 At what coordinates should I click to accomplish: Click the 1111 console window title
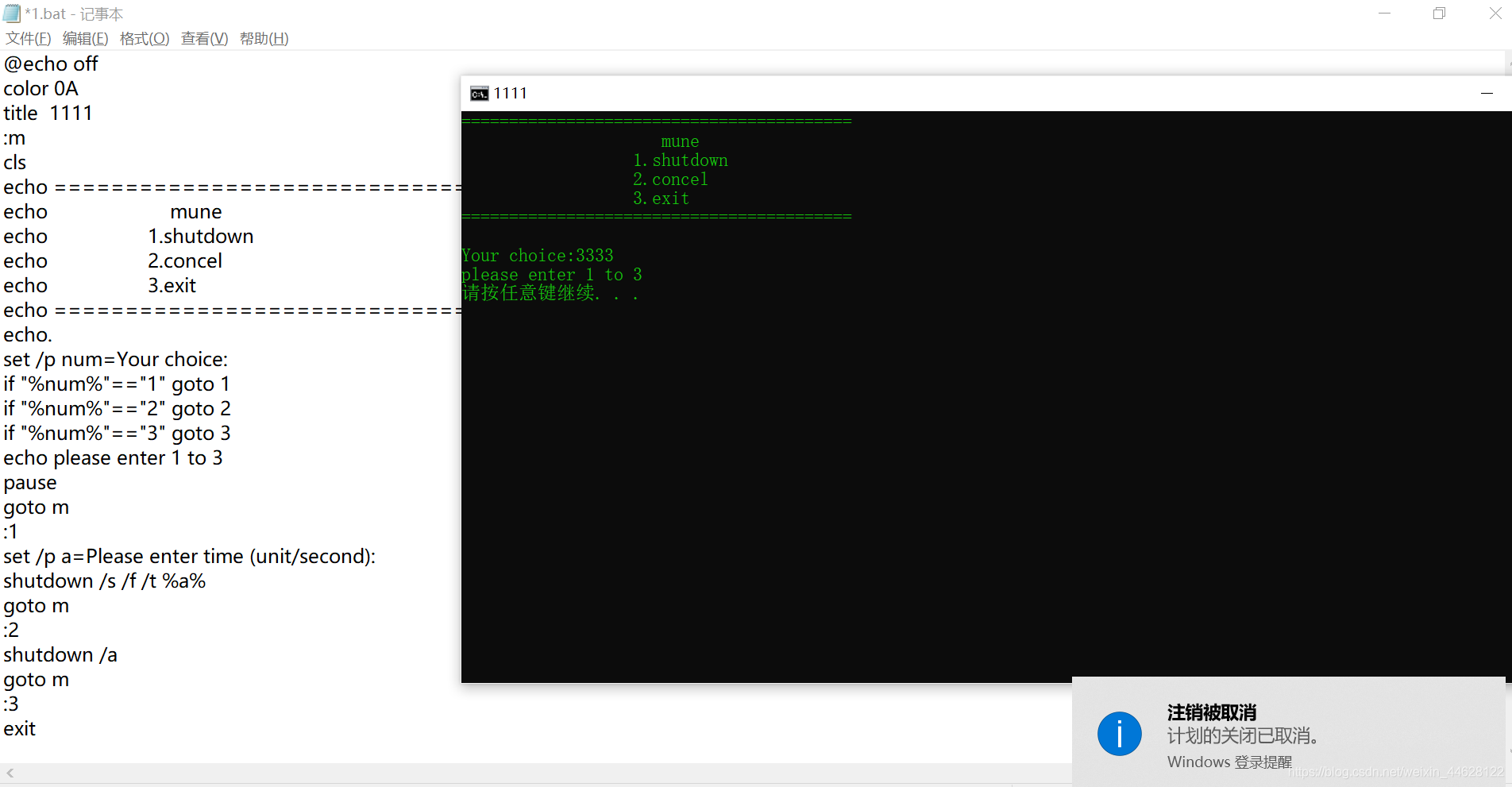click(510, 93)
